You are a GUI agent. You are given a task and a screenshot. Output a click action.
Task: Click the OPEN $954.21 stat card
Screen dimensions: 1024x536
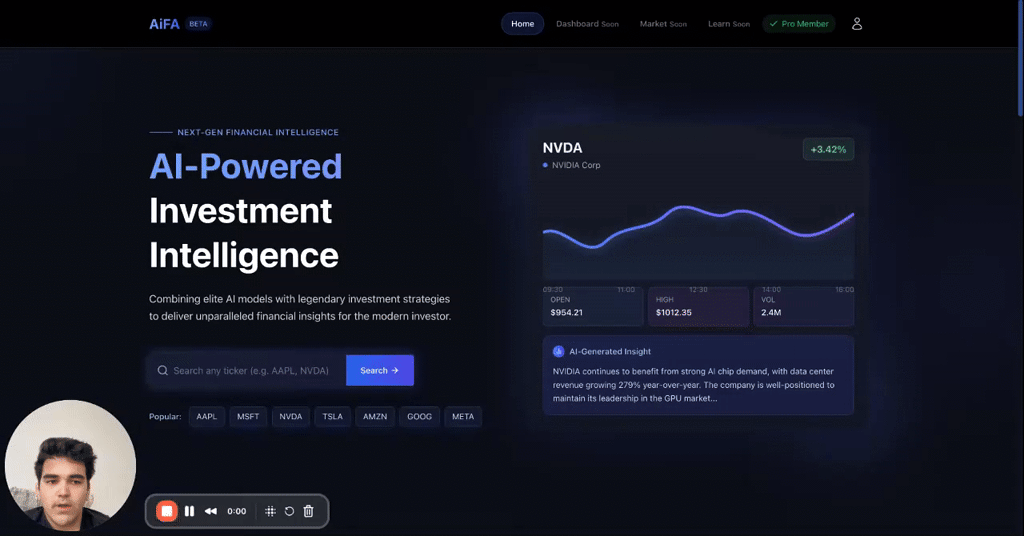pos(593,306)
